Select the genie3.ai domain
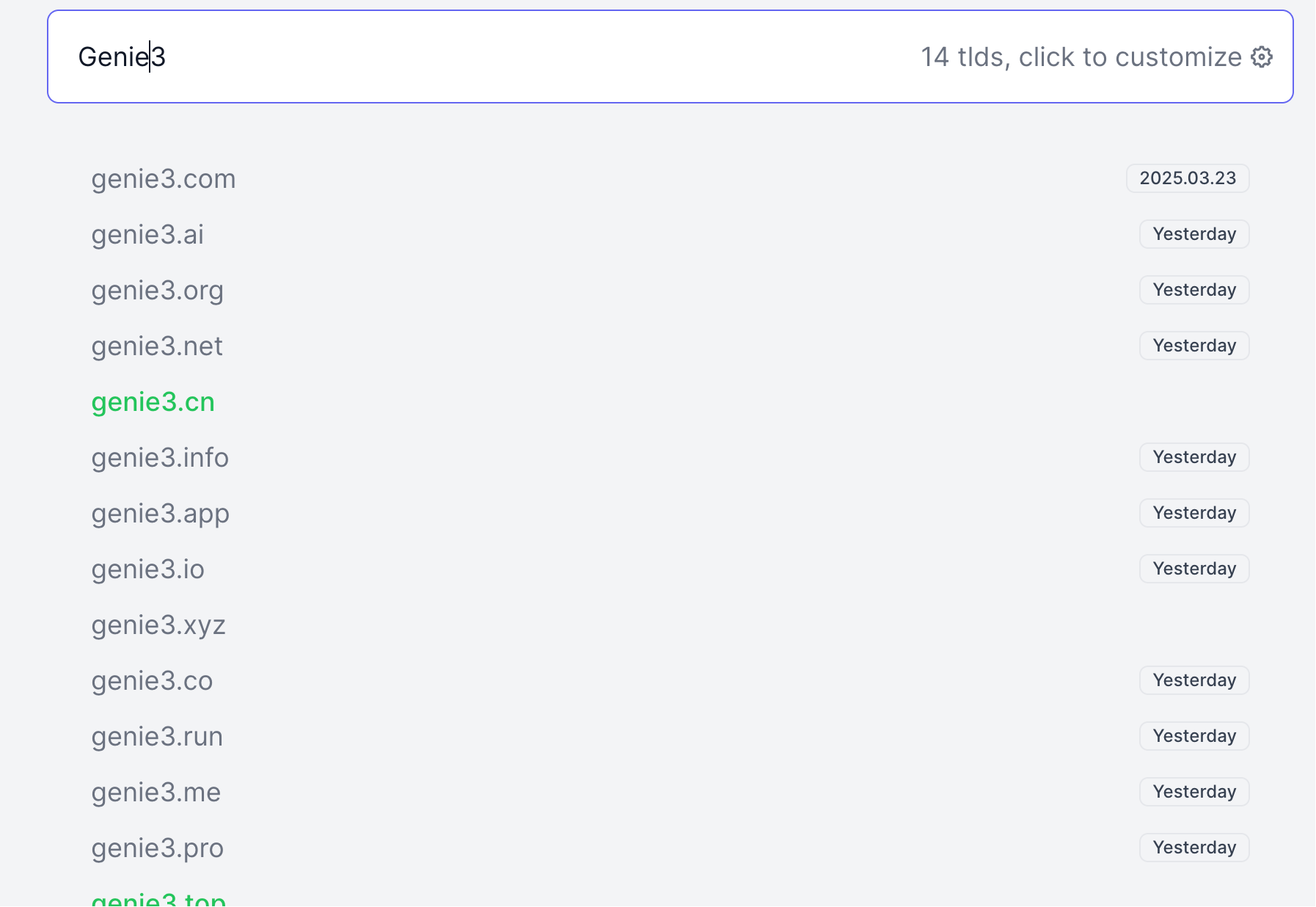 (x=147, y=235)
